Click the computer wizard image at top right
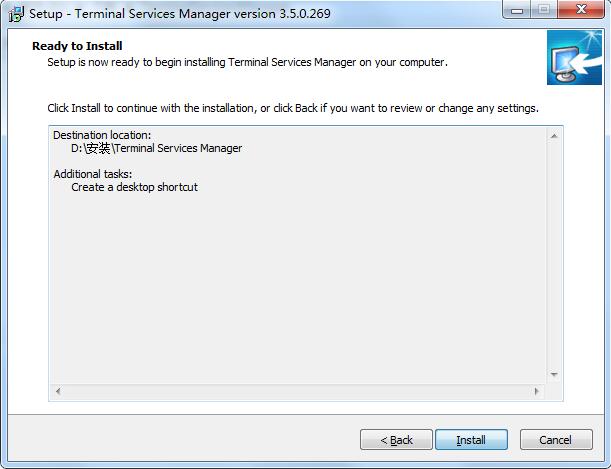The width and height of the screenshot is (611, 469). pos(574,58)
